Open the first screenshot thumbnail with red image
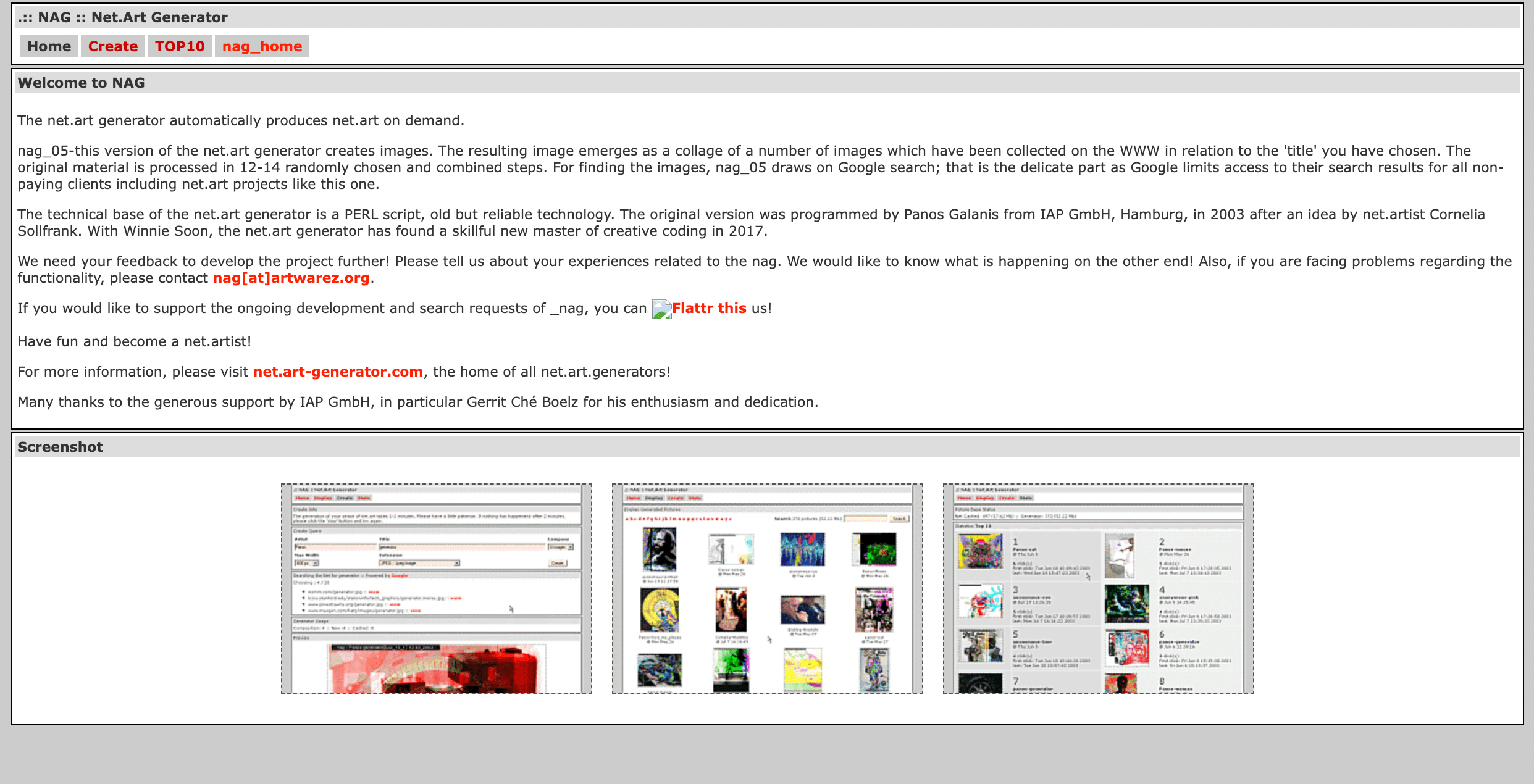1534x784 pixels. click(x=436, y=588)
